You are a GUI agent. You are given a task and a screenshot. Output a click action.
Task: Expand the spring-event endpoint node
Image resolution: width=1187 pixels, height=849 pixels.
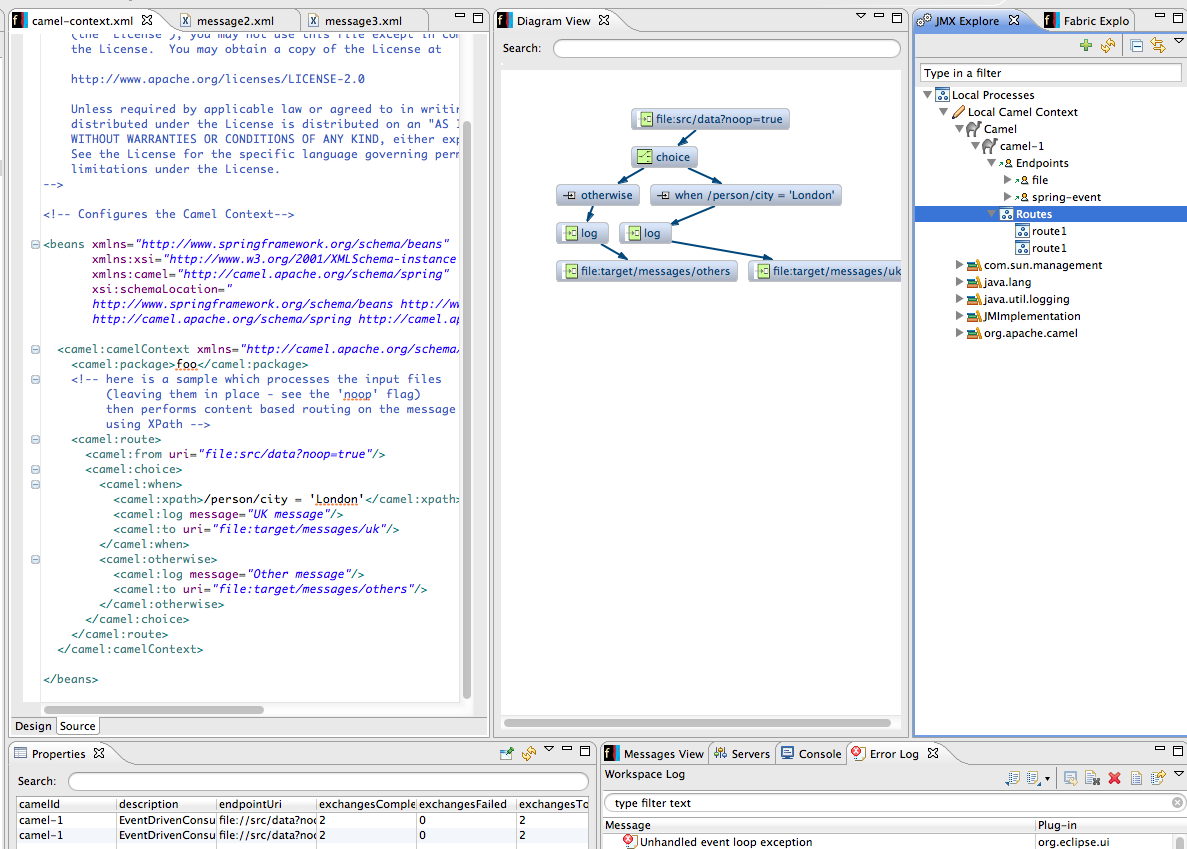(x=1008, y=197)
